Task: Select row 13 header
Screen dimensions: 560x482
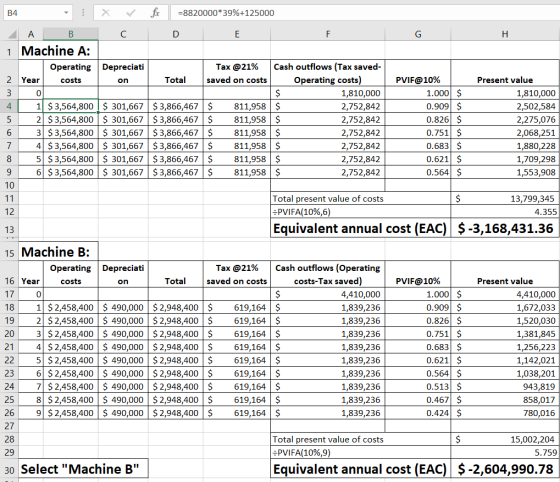Action: [x=9, y=229]
